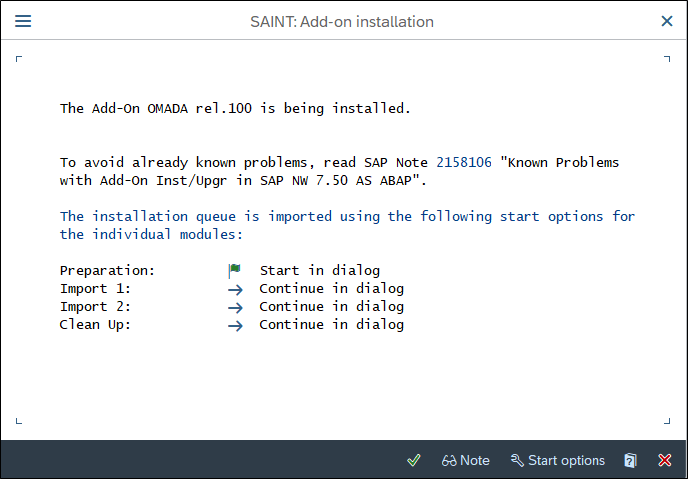This screenshot has width=688, height=479.
Task: Click the Preparation green flag icon
Action: pyautogui.click(x=234, y=271)
